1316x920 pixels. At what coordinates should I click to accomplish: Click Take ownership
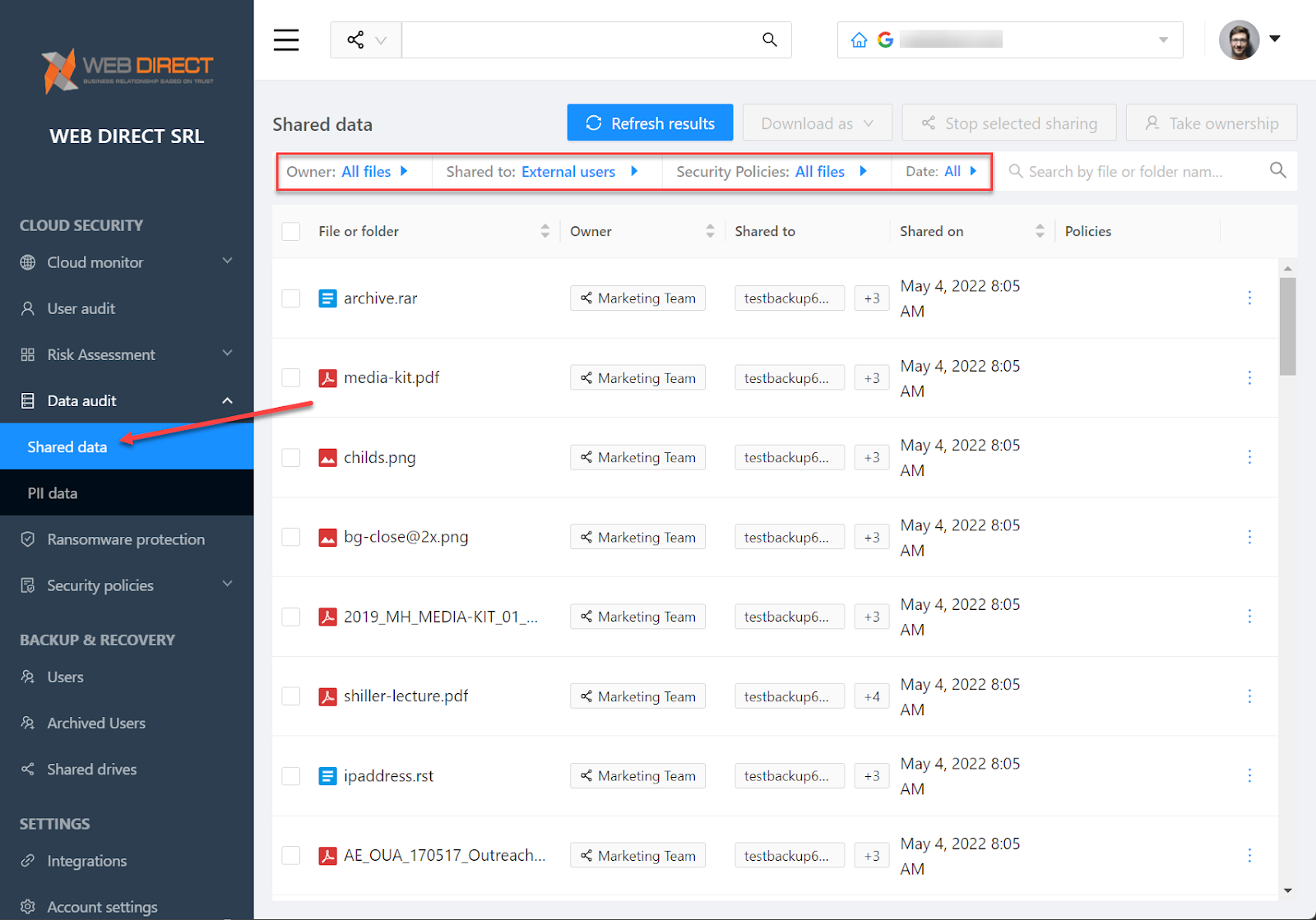click(1211, 123)
